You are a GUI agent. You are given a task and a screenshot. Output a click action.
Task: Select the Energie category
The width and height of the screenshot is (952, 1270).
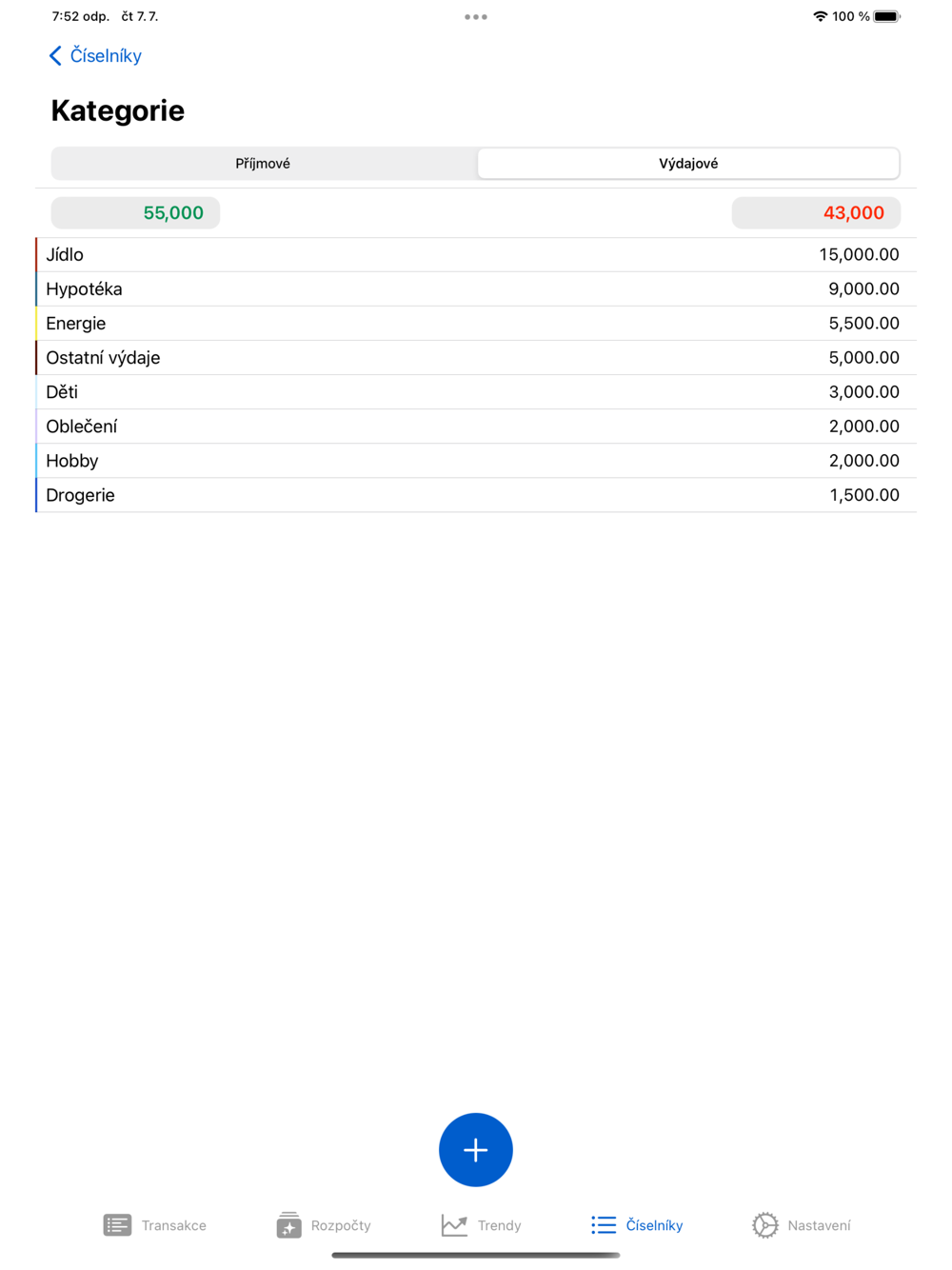(x=476, y=323)
